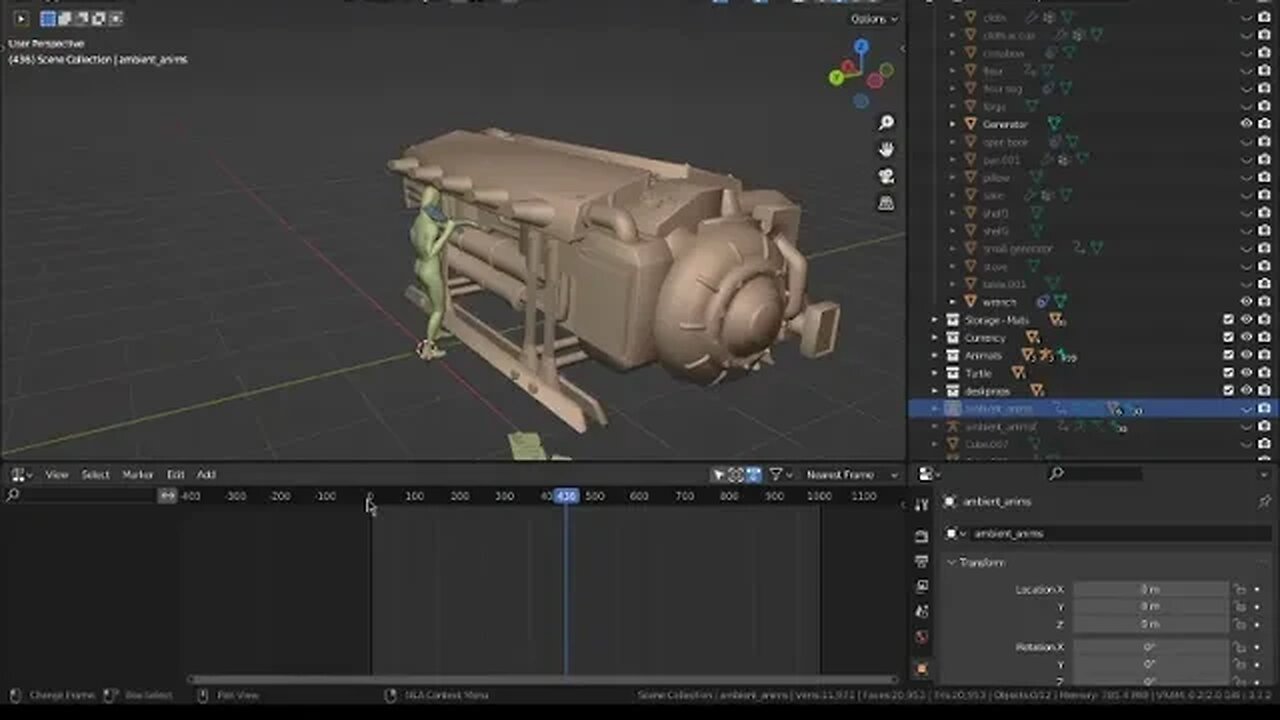Open the timeline View menu
1280x720 pixels.
57,475
